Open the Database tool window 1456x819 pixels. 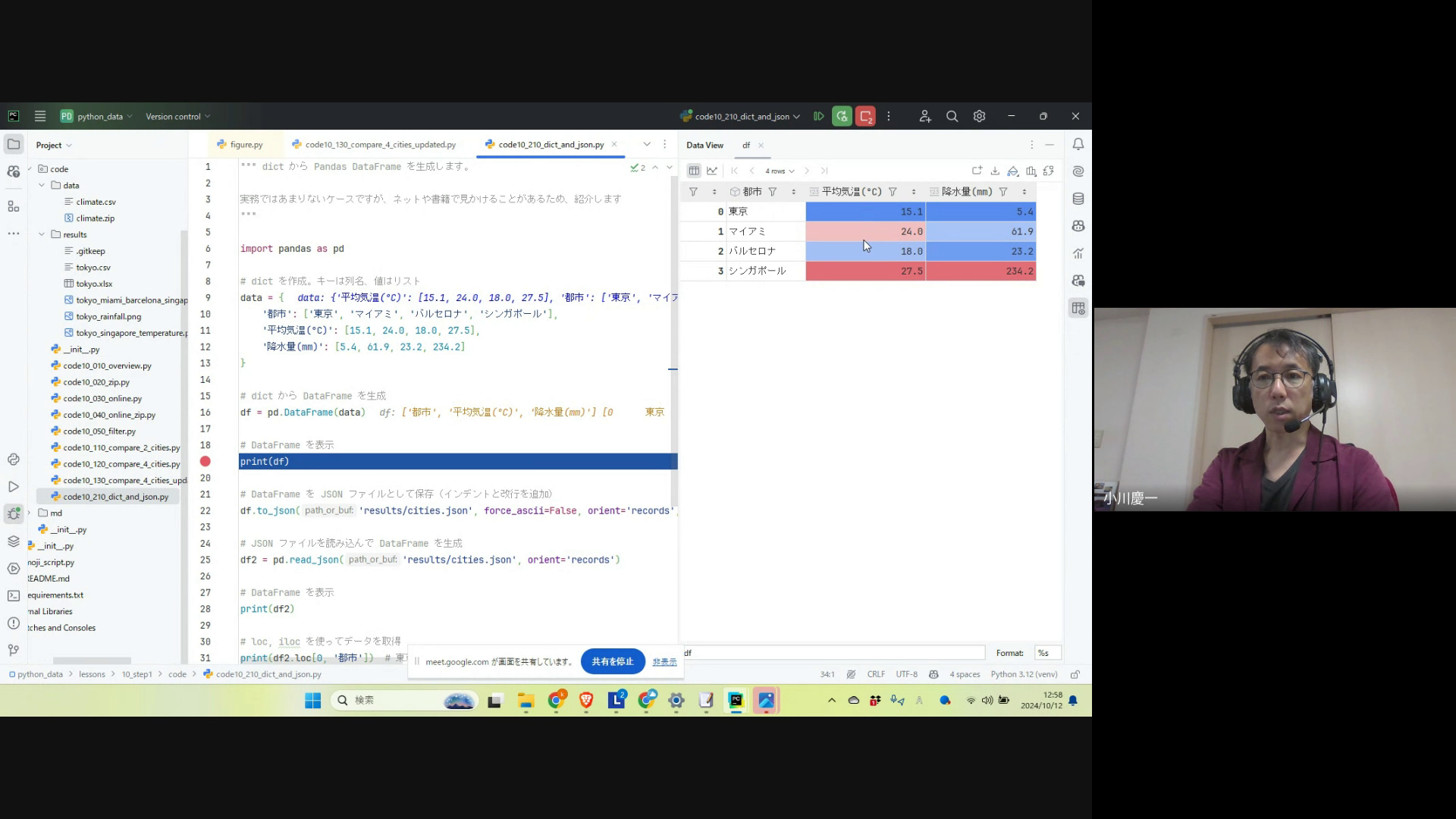point(1078,199)
